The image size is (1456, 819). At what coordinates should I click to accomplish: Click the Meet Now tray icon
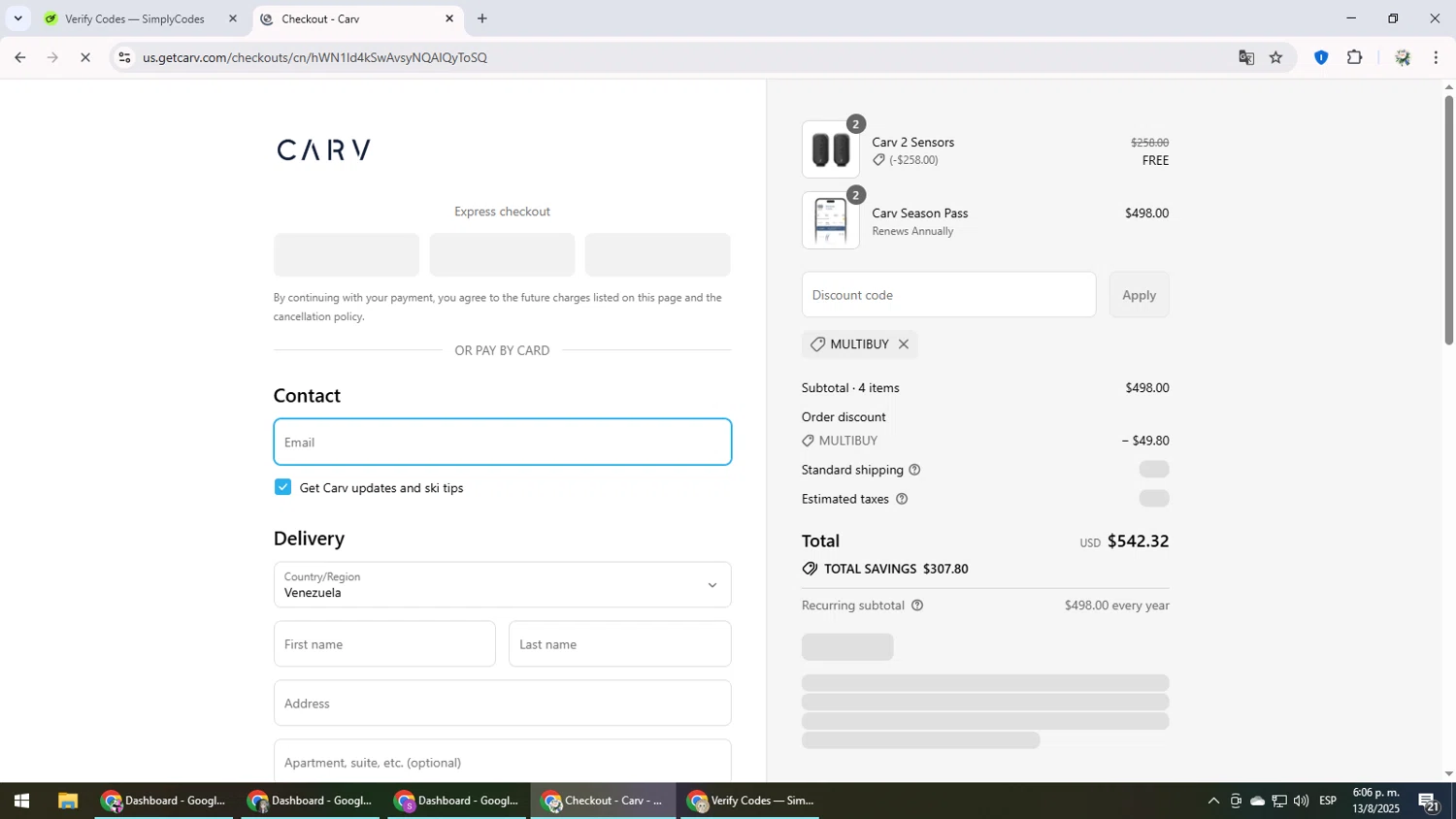[1236, 802]
